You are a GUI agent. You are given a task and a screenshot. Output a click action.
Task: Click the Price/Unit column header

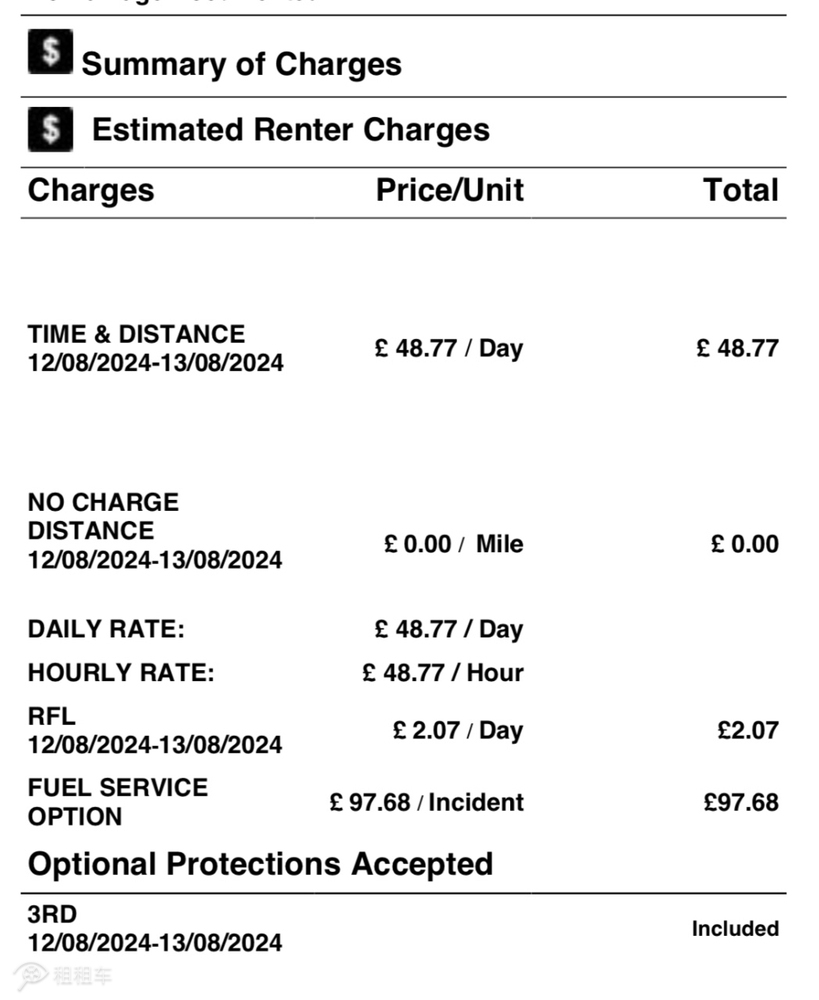[x=450, y=190]
